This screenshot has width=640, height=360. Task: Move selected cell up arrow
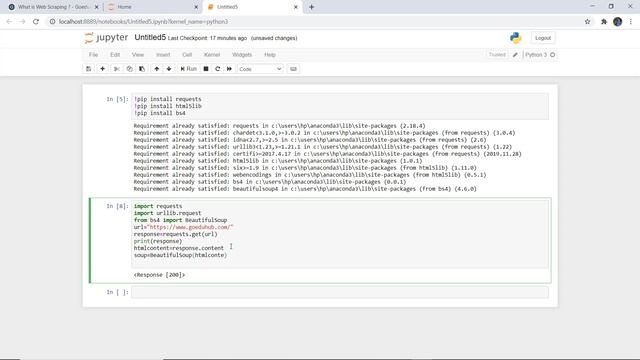157,69
